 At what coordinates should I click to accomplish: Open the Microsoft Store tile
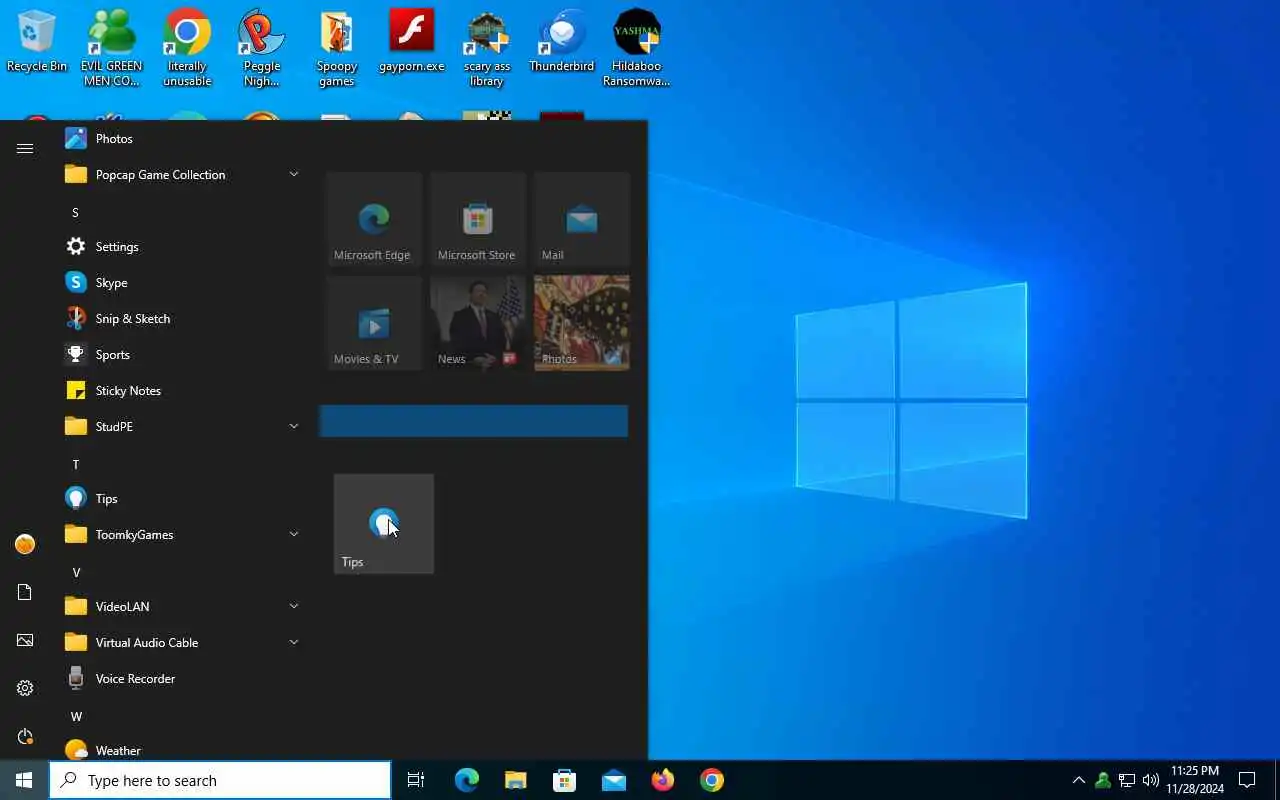[x=478, y=219]
